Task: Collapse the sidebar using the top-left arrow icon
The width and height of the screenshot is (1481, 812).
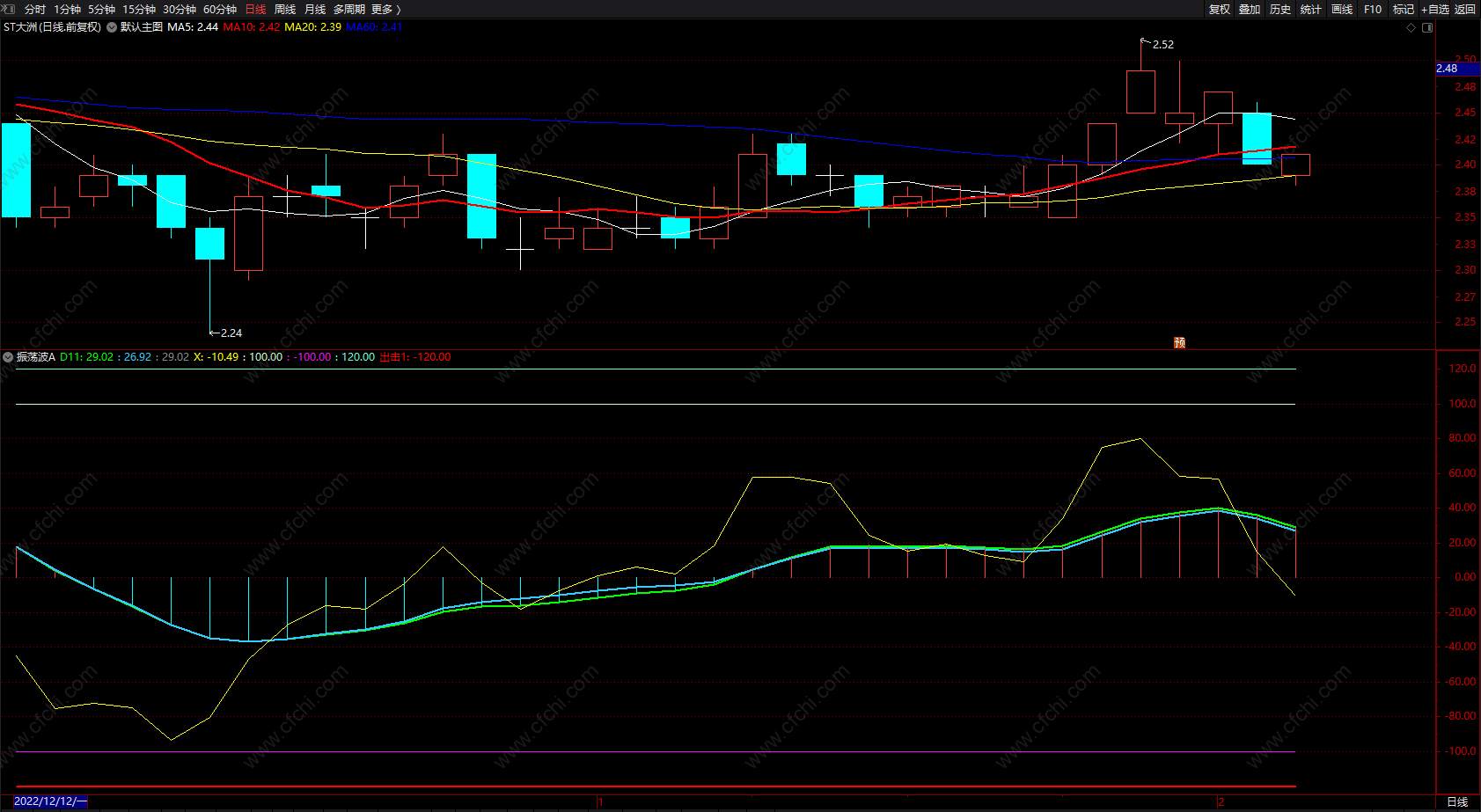Action: [7, 9]
